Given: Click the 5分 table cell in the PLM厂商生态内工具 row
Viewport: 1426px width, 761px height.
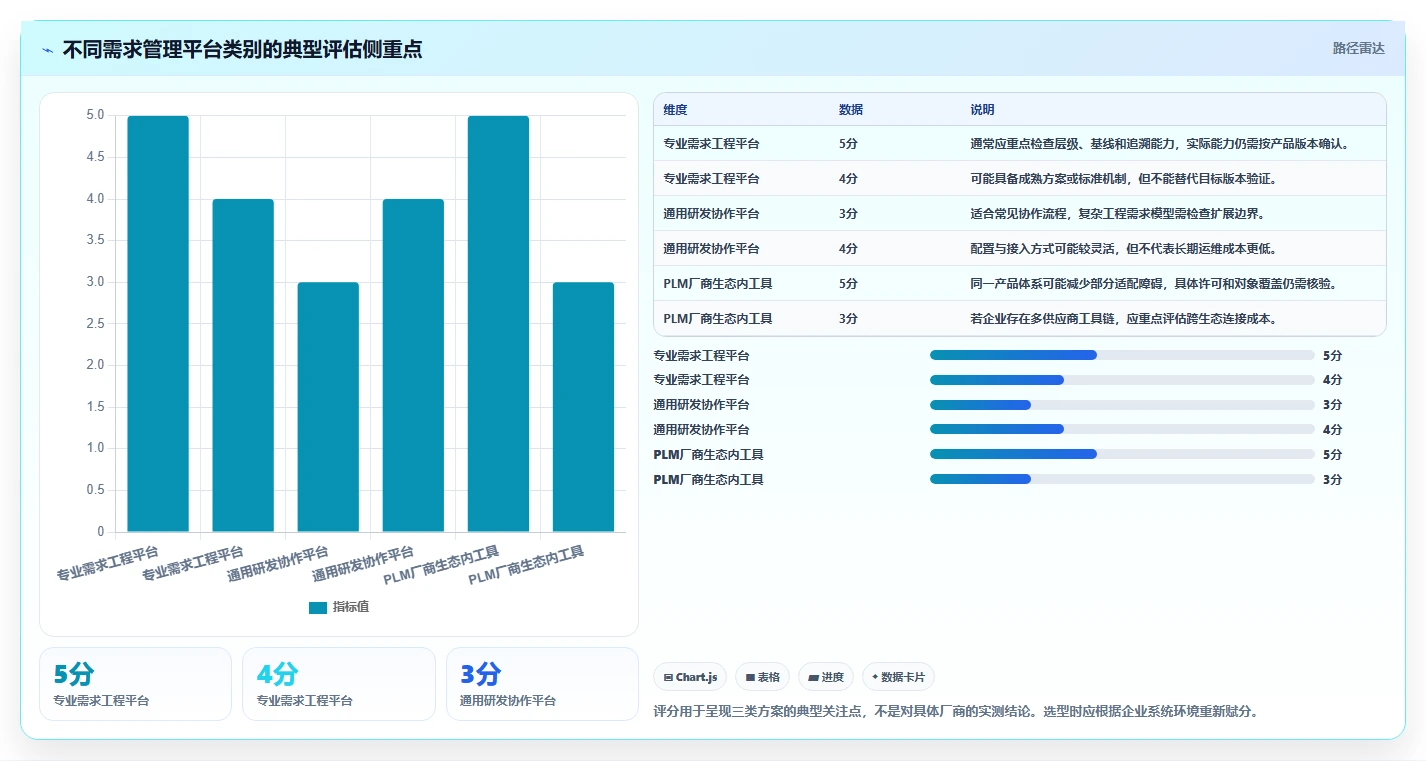Looking at the screenshot, I should point(848,284).
